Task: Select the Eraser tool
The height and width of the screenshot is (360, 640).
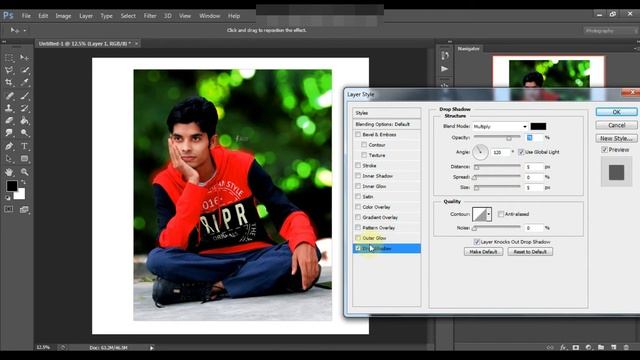Action: coord(9,121)
